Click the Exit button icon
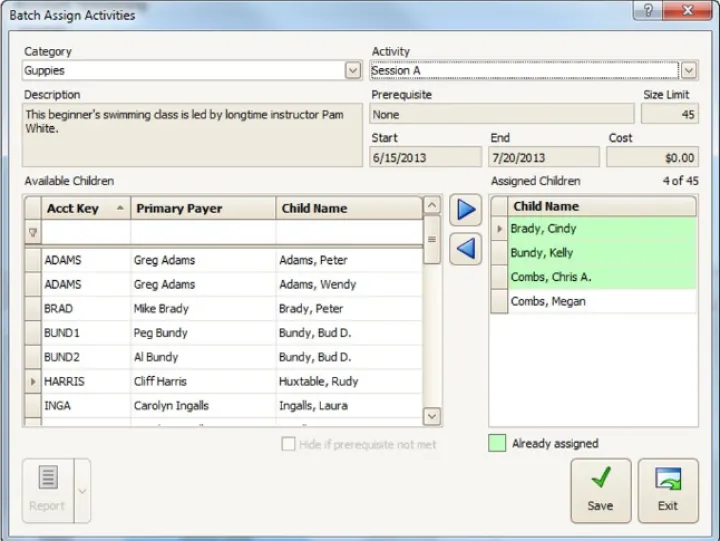The width and height of the screenshot is (720, 541). click(668, 480)
